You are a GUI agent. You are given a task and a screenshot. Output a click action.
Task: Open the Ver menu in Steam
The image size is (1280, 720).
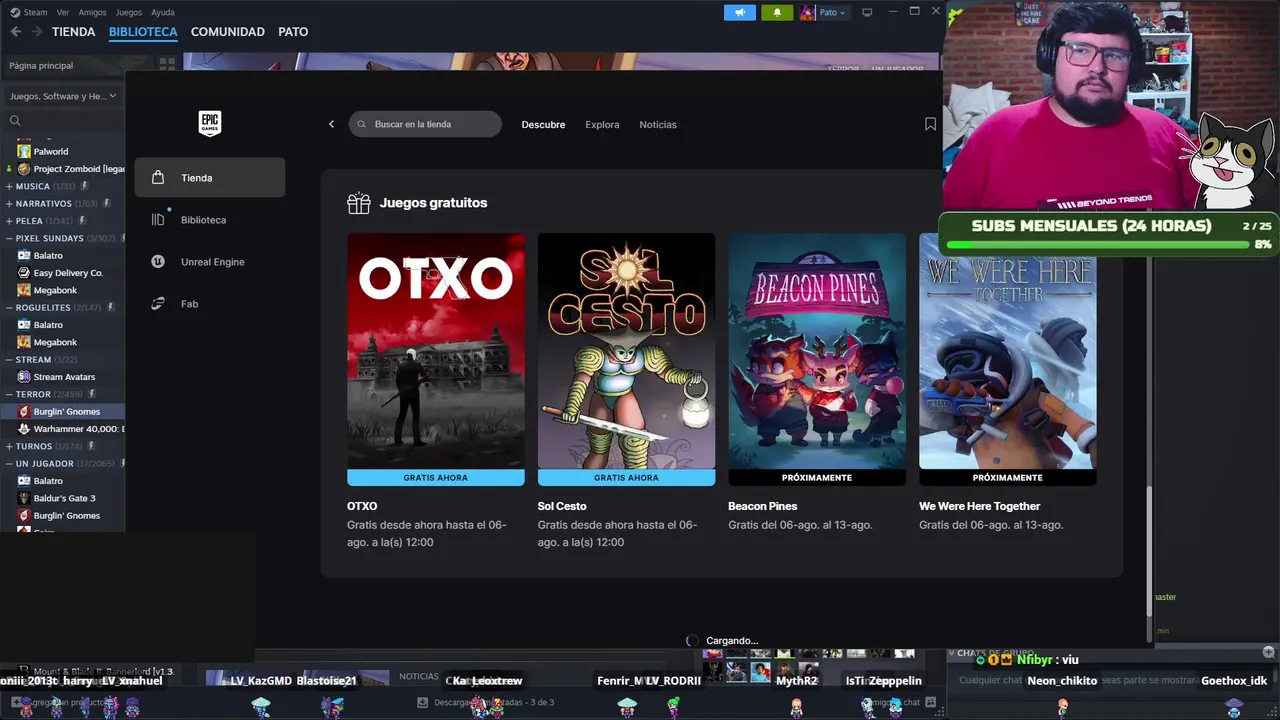[63, 12]
